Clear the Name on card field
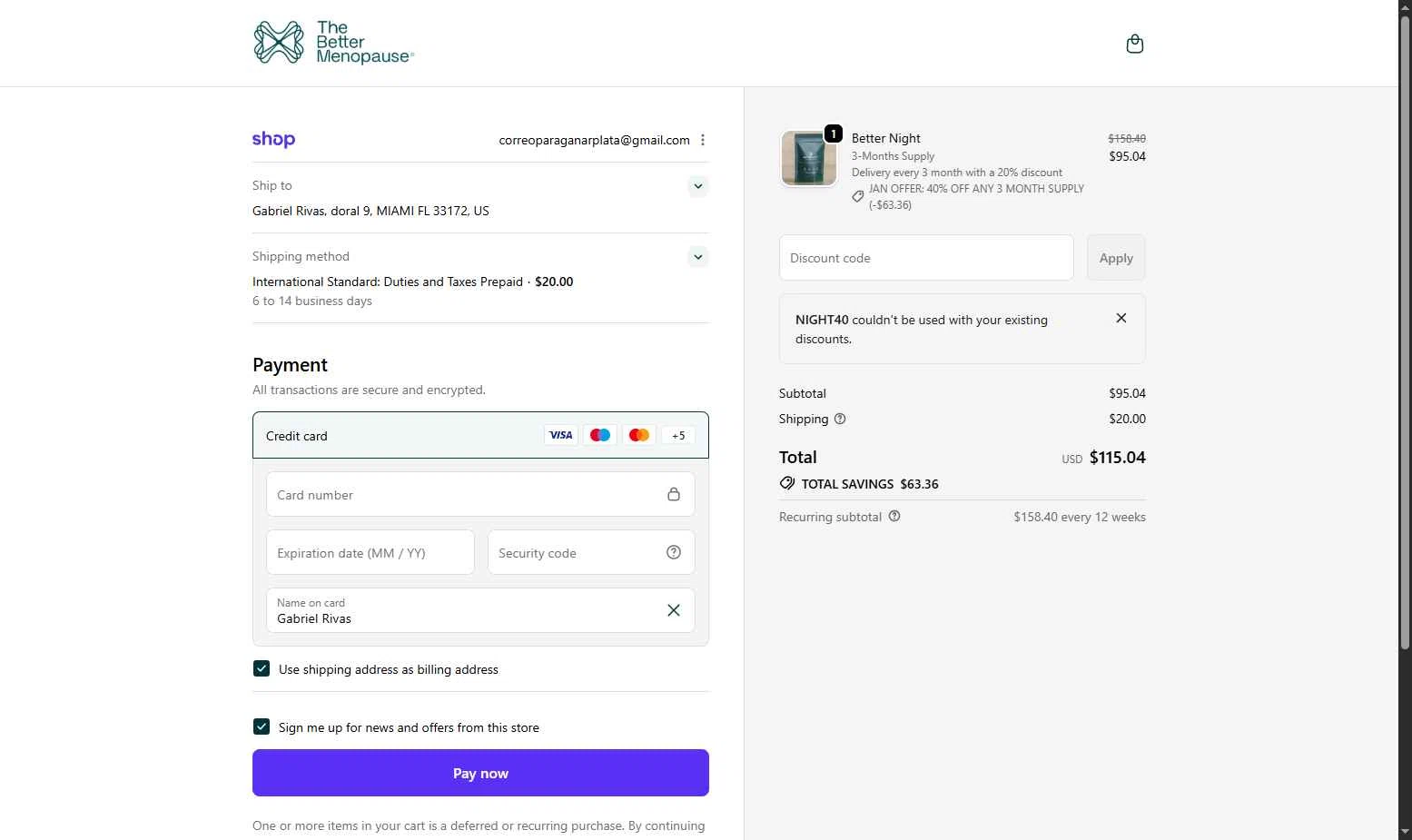Viewport: 1412px width, 840px height. 674,610
